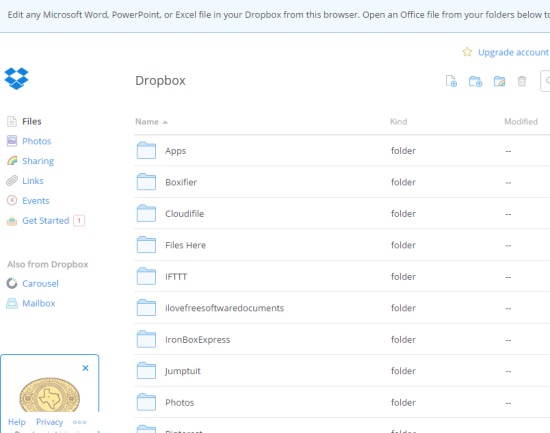Click the Cloudifile folder icon
The height and width of the screenshot is (433, 550).
[x=146, y=213]
